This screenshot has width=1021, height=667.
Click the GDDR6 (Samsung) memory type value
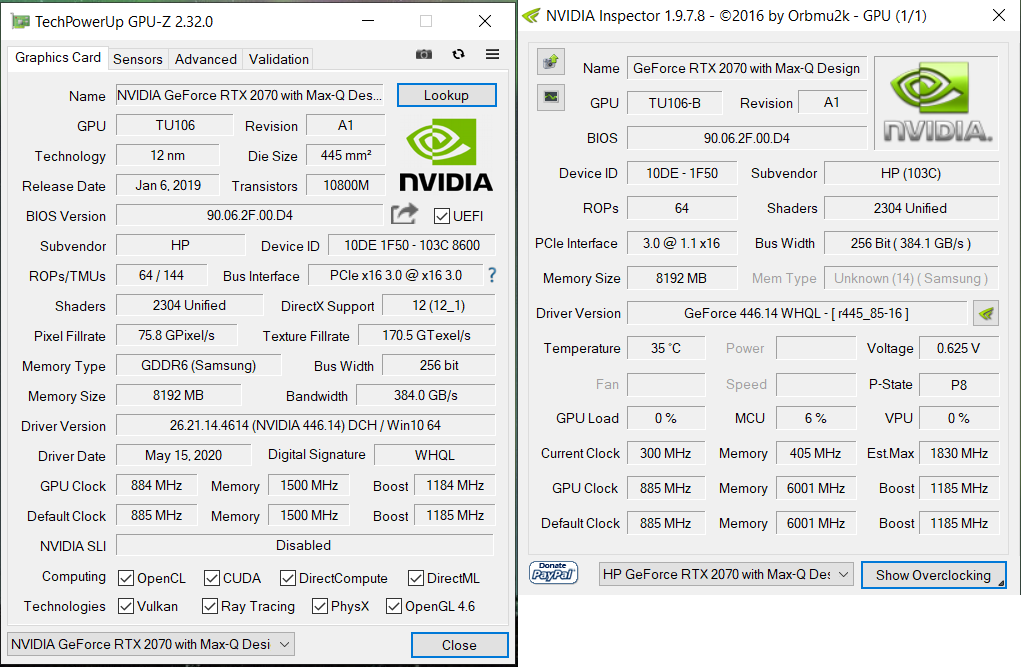tap(199, 365)
